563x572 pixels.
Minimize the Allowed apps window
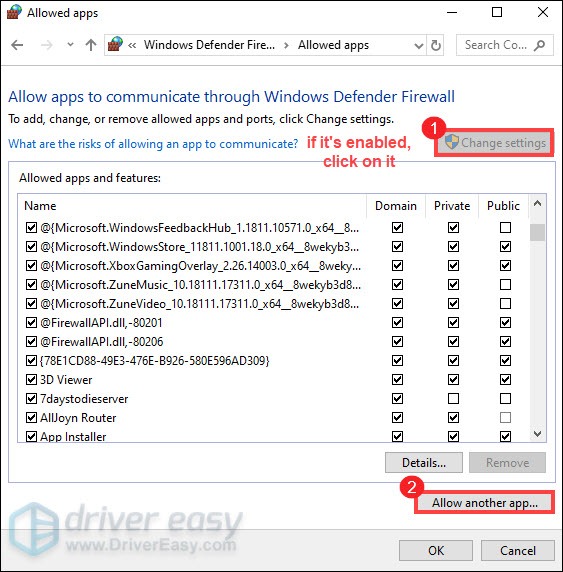click(x=452, y=12)
